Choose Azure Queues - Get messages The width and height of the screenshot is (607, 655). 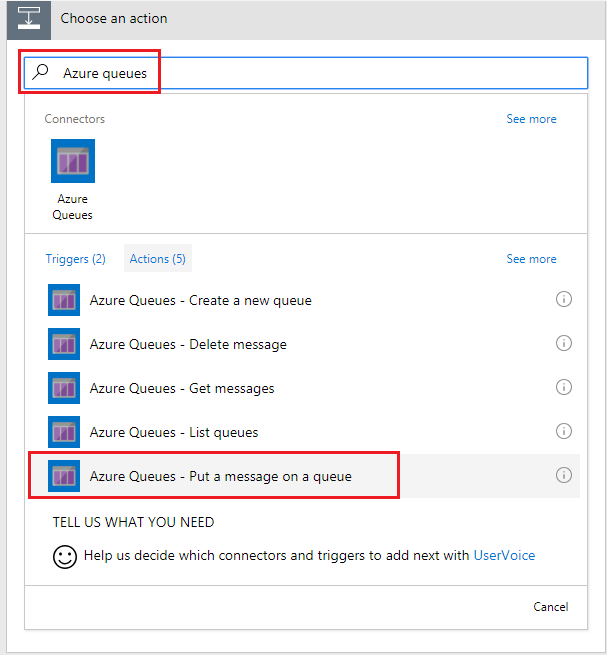click(304, 388)
